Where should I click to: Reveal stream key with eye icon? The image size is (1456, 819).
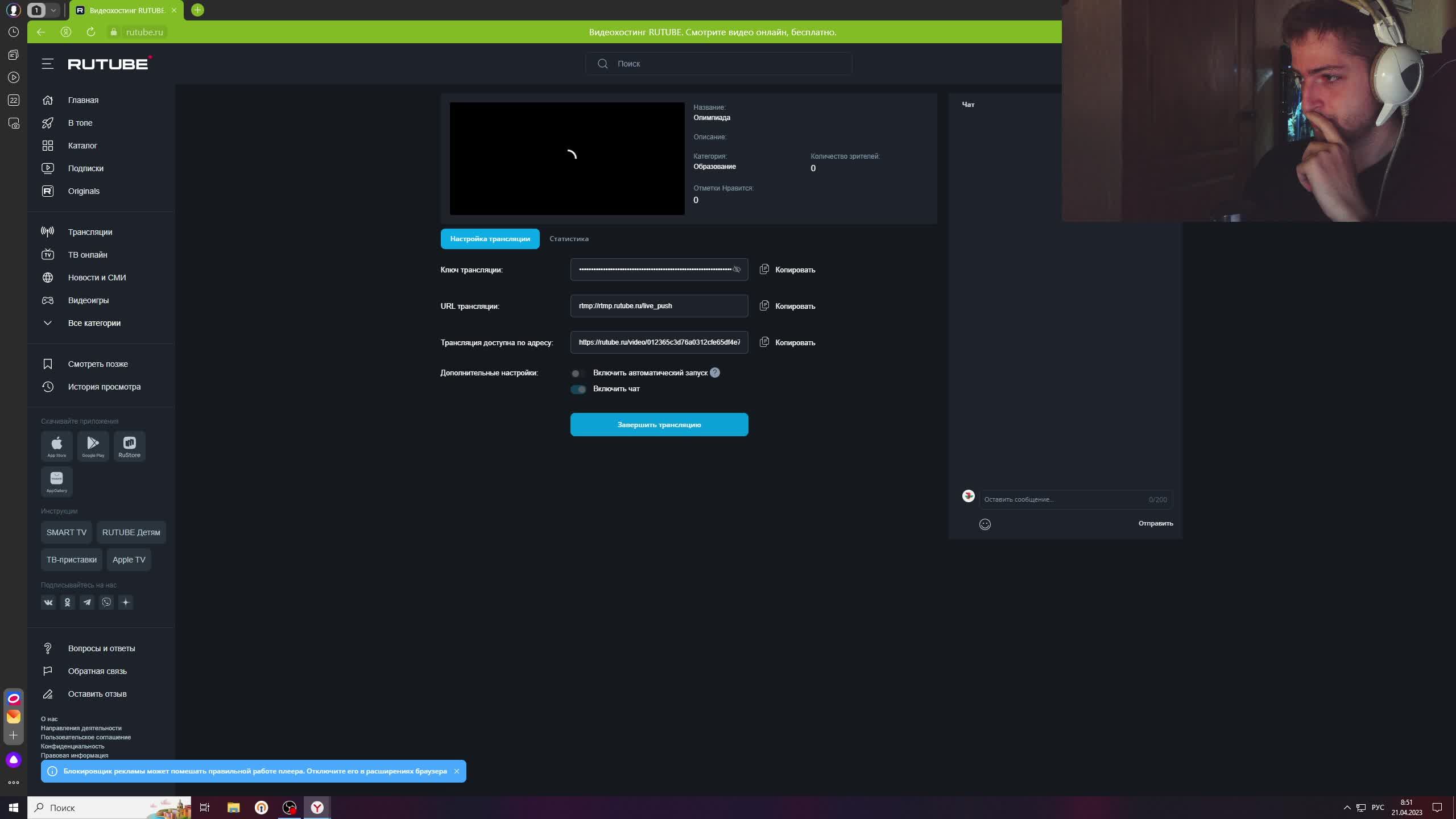click(x=737, y=270)
